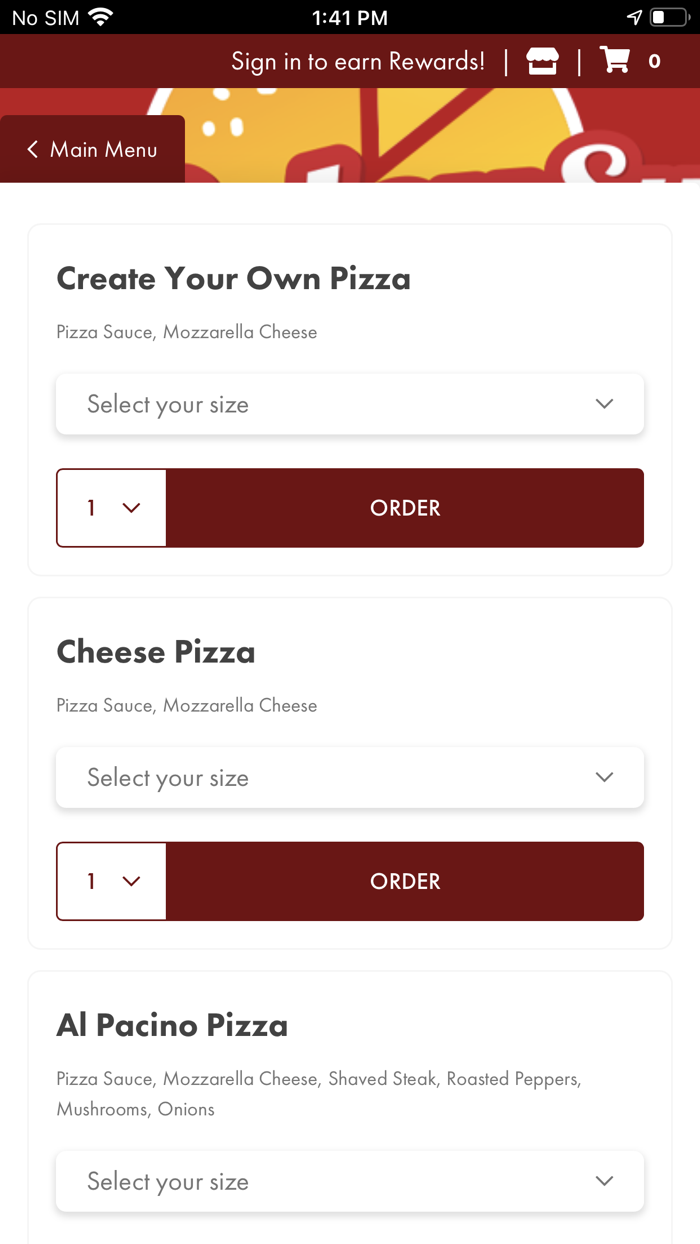Viewport: 700px width, 1244px height.
Task: Tap the Cheese Pizza heading
Action: tap(156, 652)
